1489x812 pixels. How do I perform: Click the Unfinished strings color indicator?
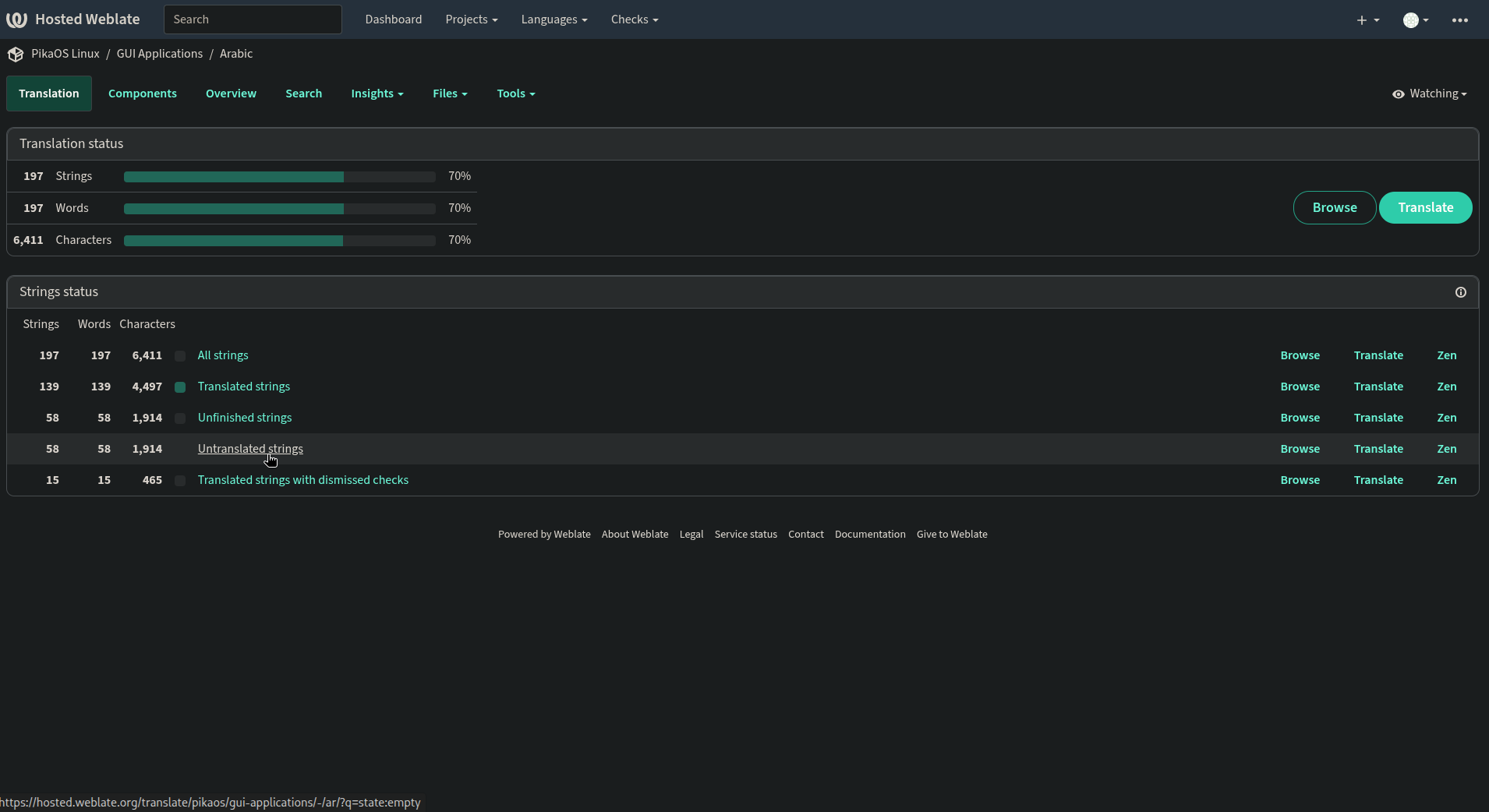click(180, 418)
